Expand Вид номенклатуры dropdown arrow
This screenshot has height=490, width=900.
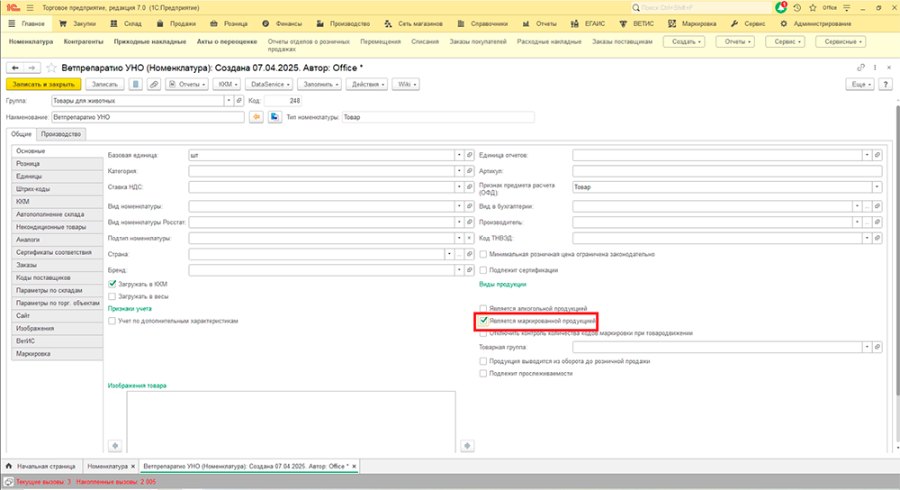tap(459, 206)
